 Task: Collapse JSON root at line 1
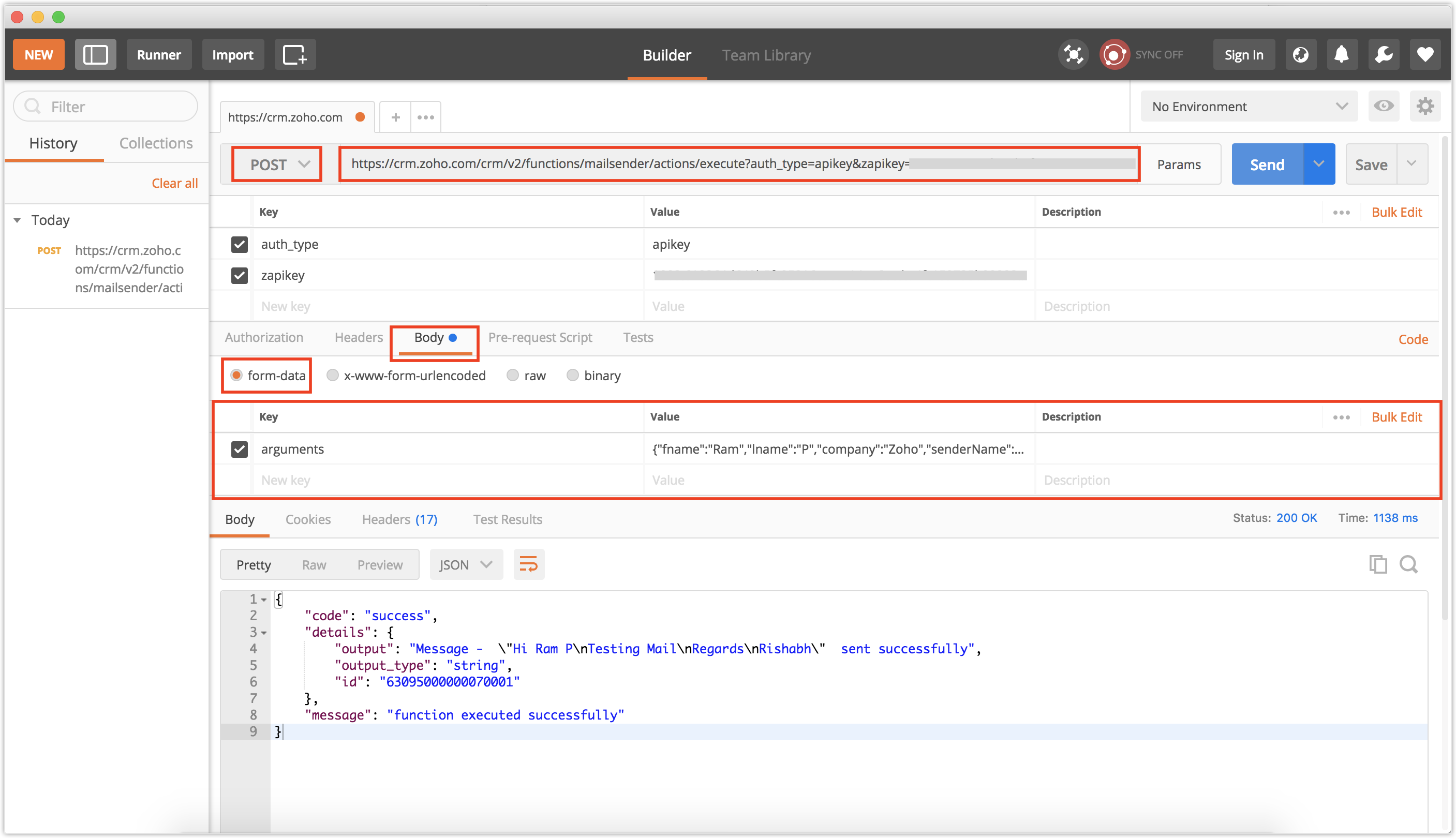coord(264,600)
